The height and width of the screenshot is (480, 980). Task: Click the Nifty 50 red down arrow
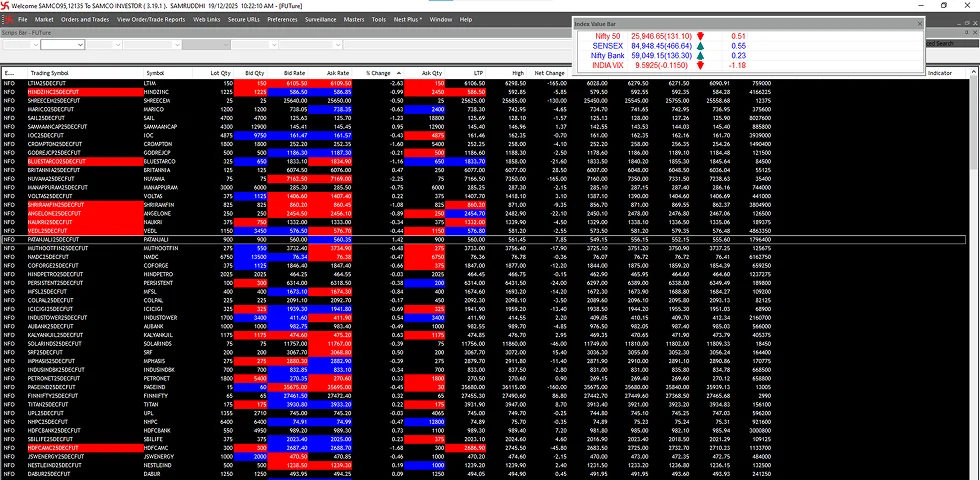[x=700, y=36]
